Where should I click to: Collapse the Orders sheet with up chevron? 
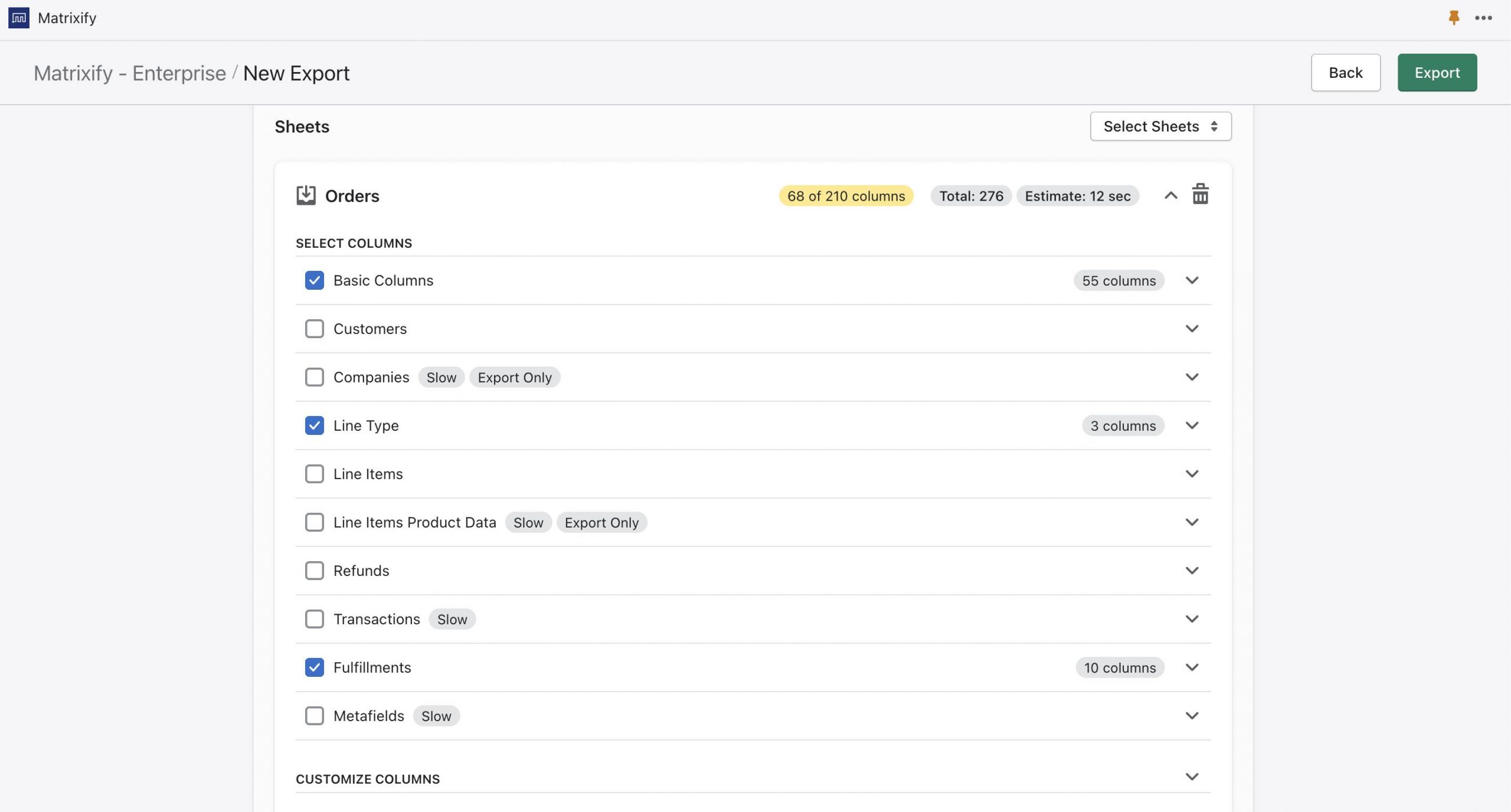click(1170, 195)
